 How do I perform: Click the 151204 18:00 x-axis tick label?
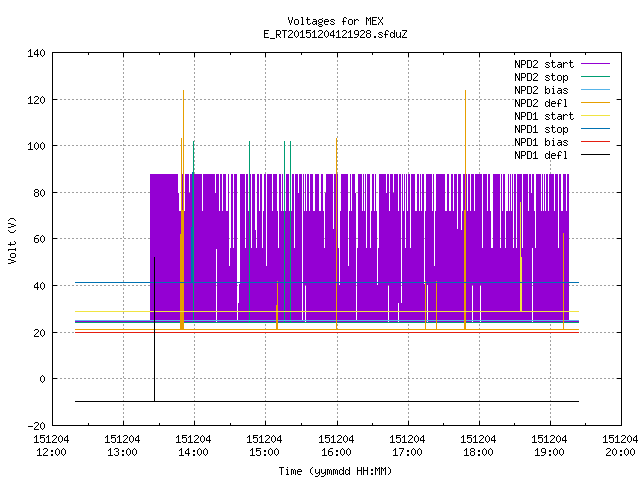[x=478, y=446]
